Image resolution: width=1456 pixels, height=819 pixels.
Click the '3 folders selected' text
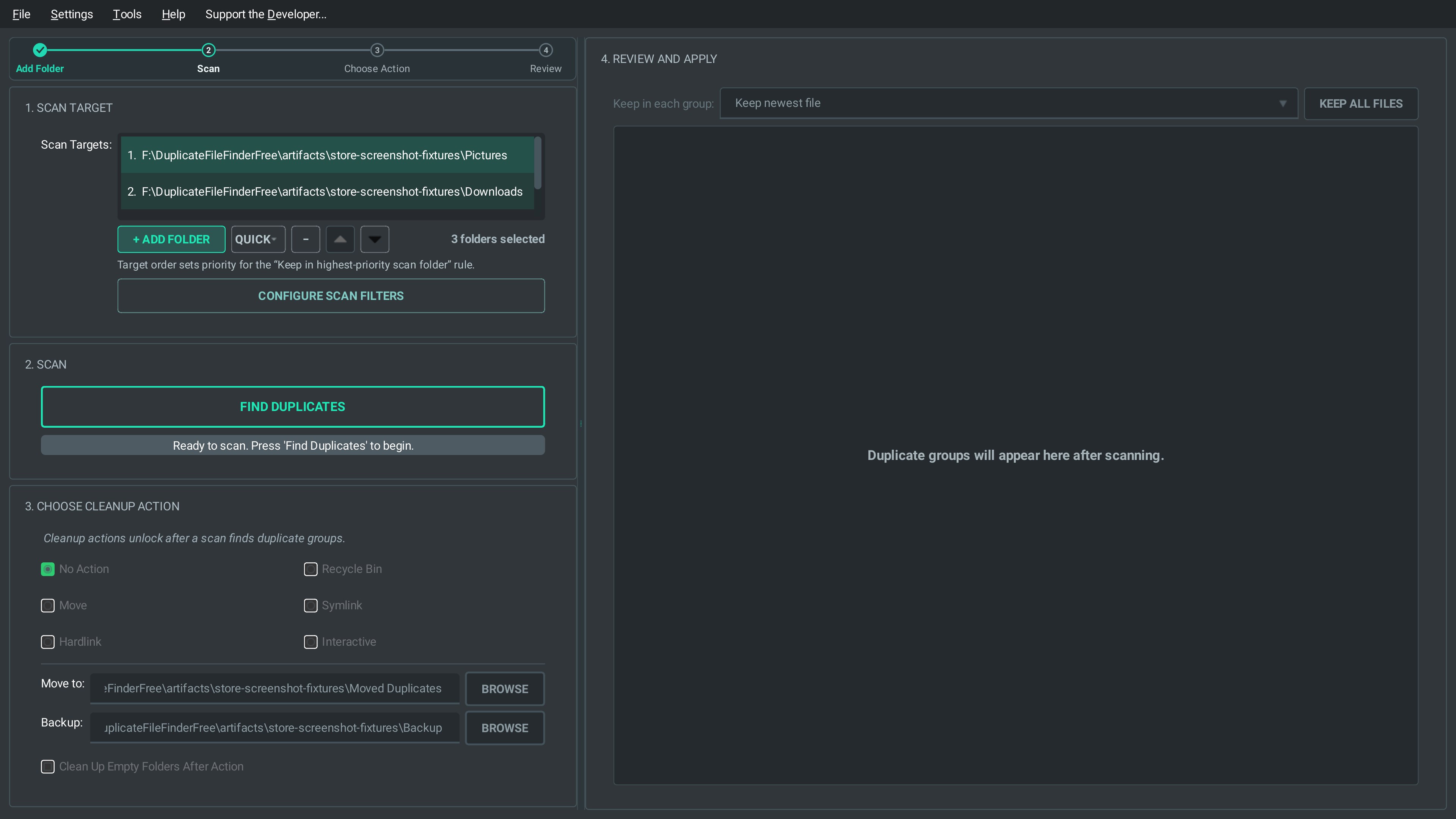point(498,239)
